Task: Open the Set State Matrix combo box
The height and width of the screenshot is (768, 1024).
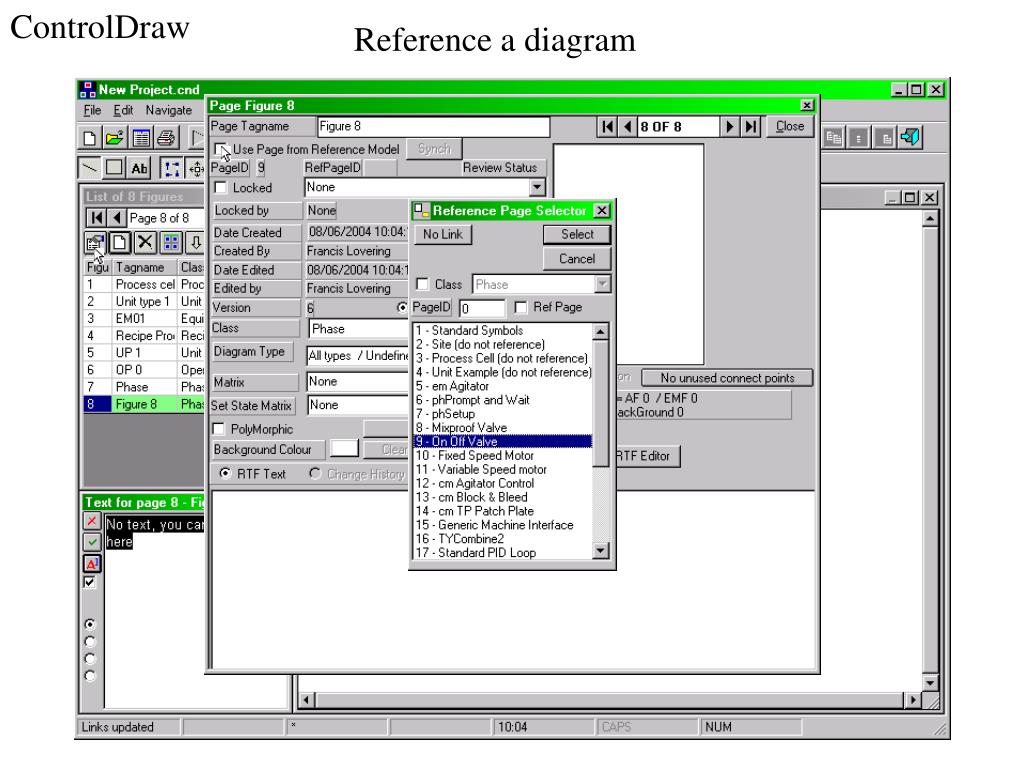Action: click(358, 405)
